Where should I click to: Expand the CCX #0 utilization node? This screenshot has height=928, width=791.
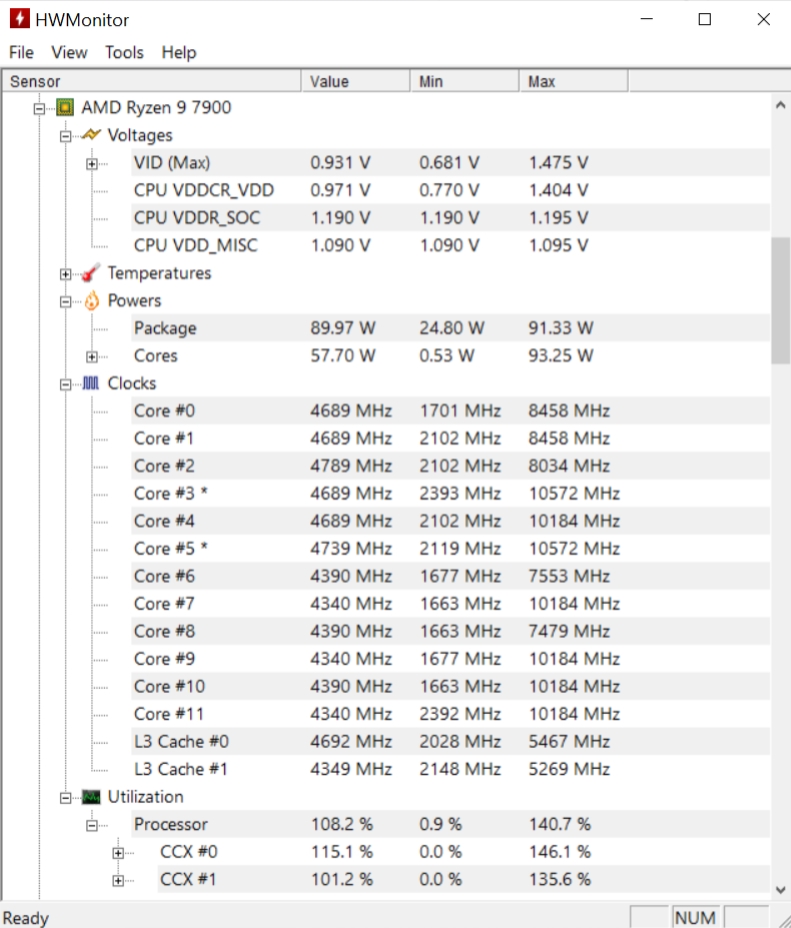tap(118, 852)
